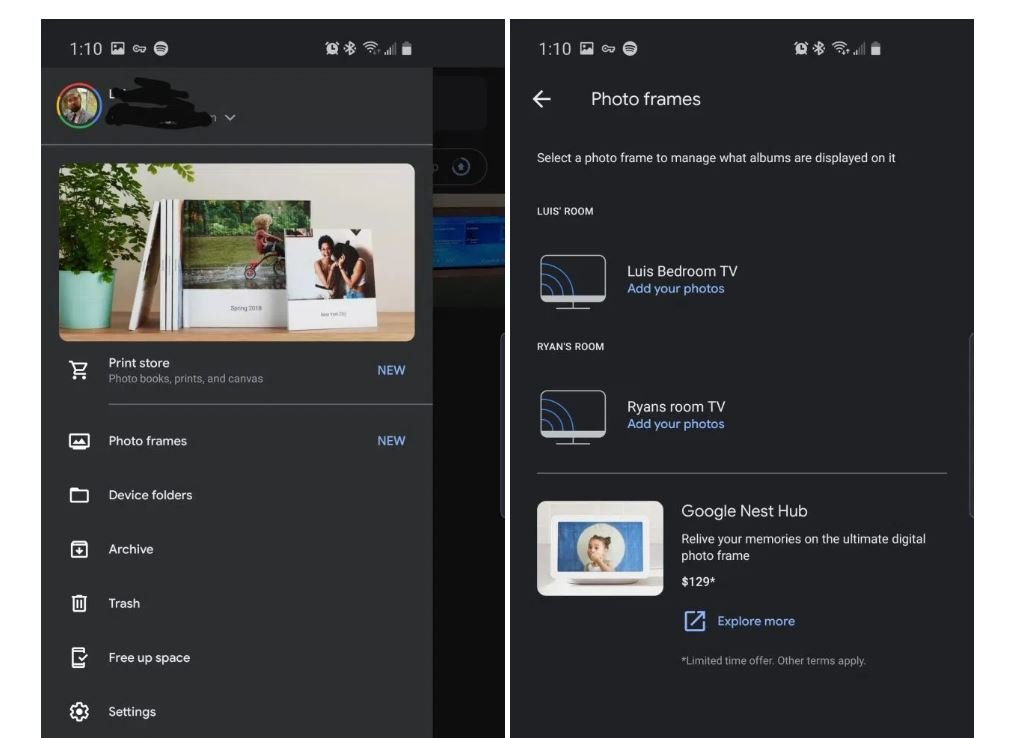
Task: Tap the Device folders folder icon
Action: point(79,495)
